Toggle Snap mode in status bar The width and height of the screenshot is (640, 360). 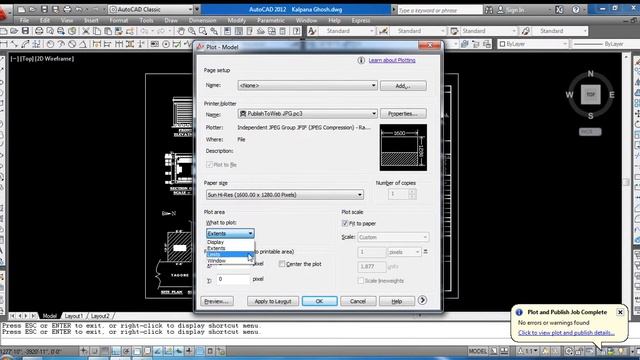click(x=95, y=351)
